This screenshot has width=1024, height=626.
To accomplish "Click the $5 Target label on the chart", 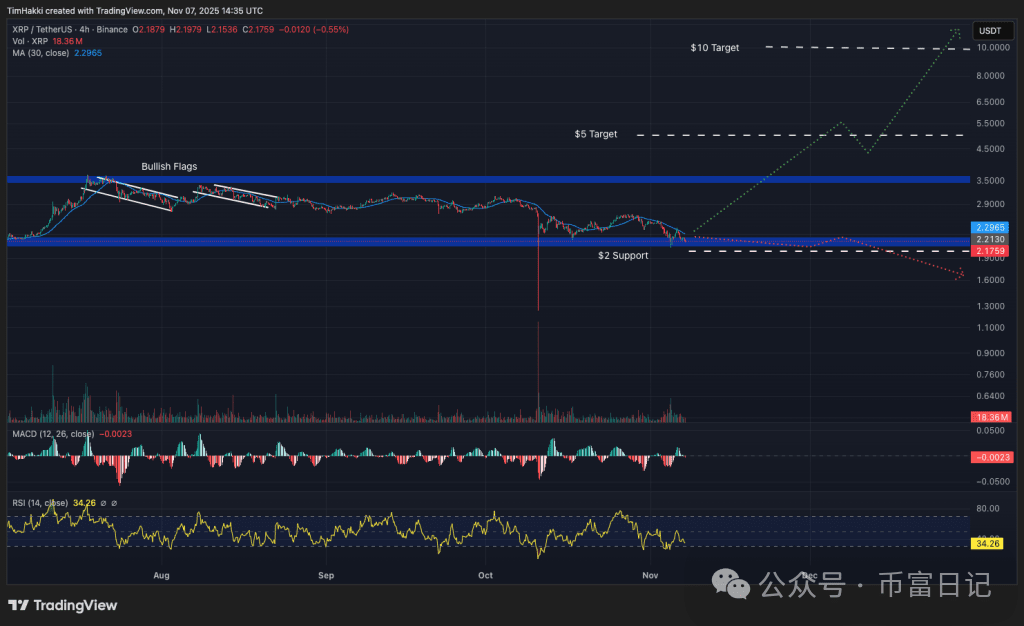I will (595, 133).
